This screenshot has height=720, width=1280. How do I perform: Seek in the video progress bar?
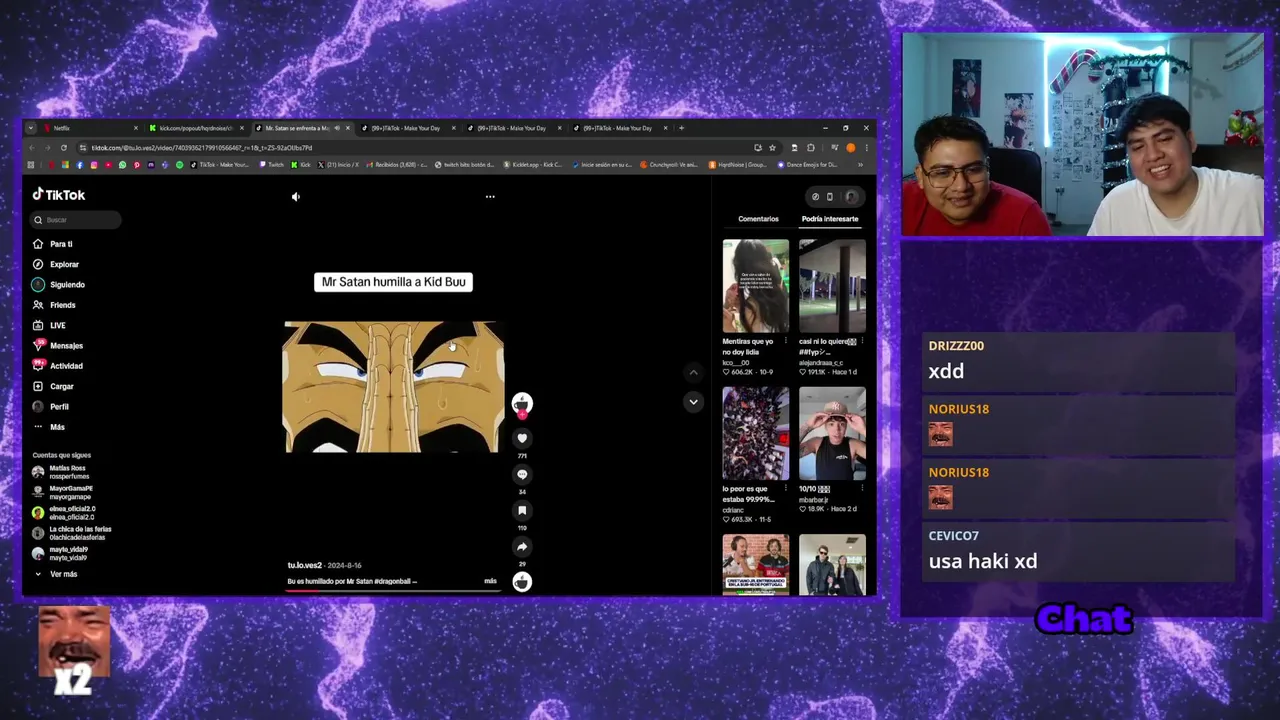[392, 590]
